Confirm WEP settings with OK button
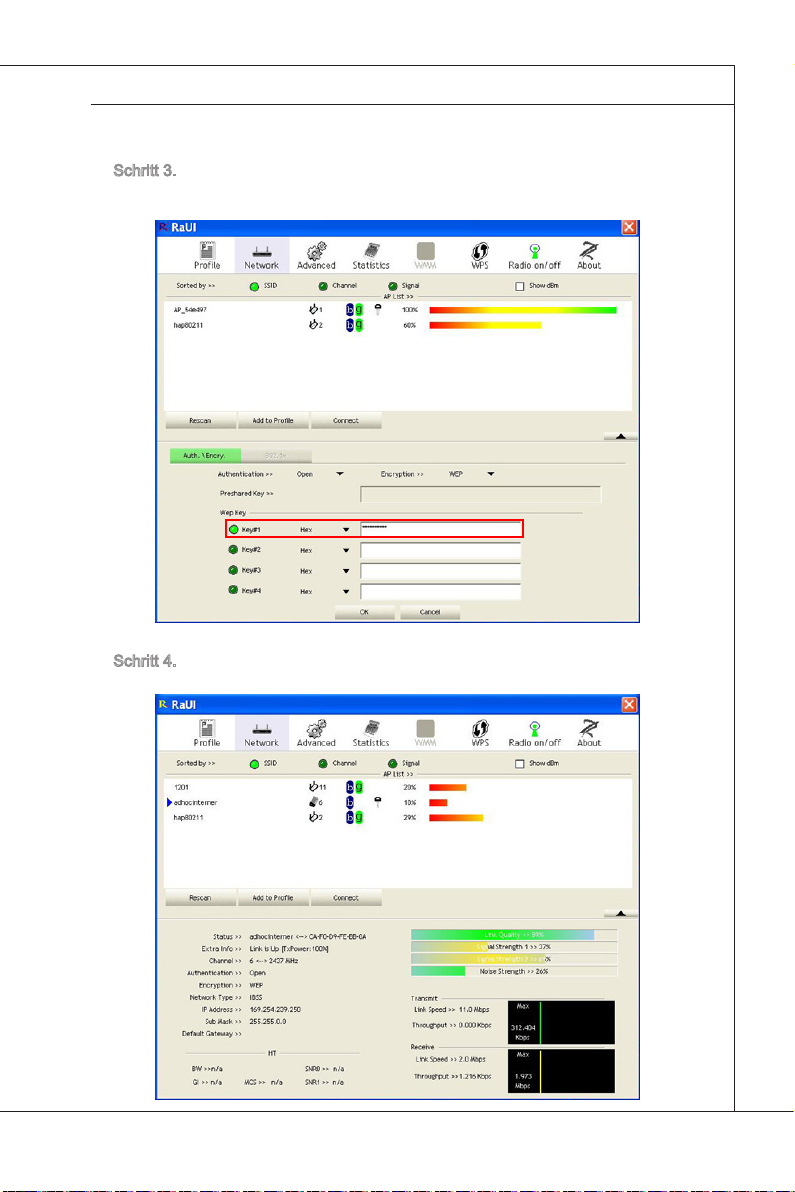 tap(365, 612)
